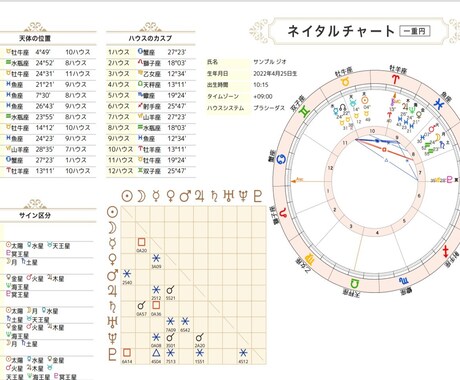Select the 1ハウス cusp row with 27°23'
Image resolution: width=460 pixels, height=380 pixels.
pyautogui.click(x=151, y=52)
